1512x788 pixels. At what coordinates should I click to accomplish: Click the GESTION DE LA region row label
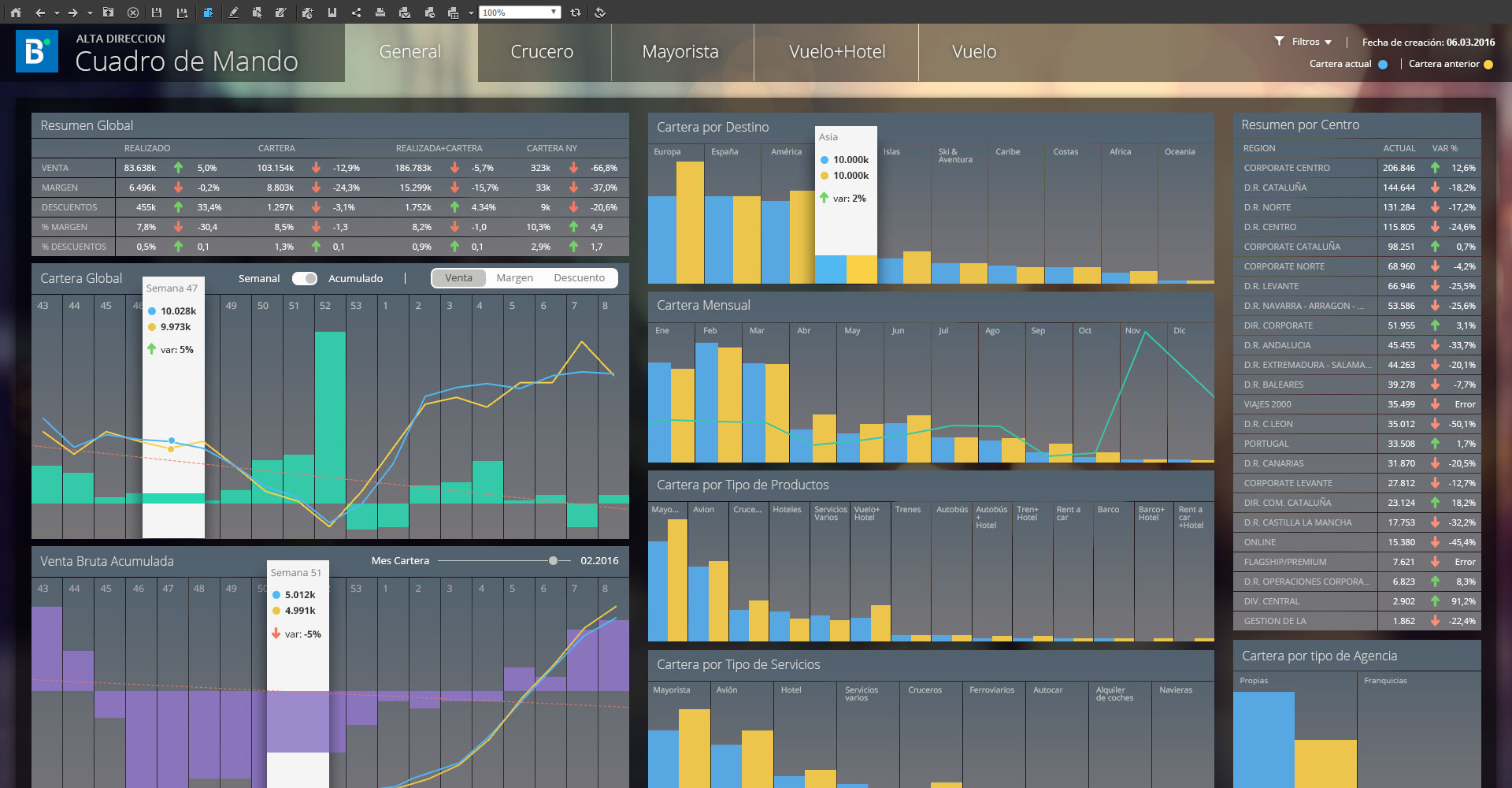click(1275, 621)
